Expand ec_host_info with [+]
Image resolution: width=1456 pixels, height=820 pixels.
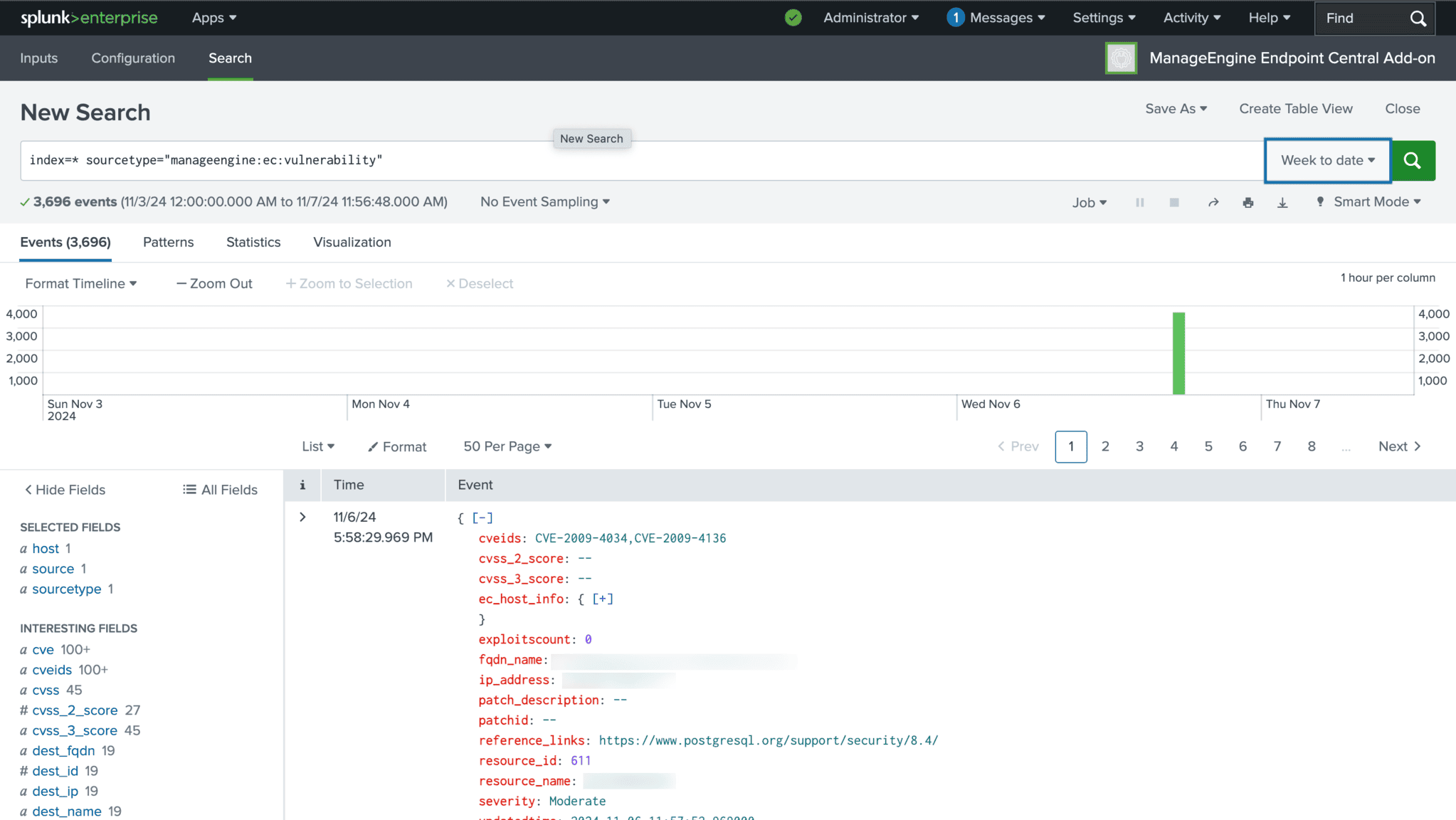coord(602,599)
